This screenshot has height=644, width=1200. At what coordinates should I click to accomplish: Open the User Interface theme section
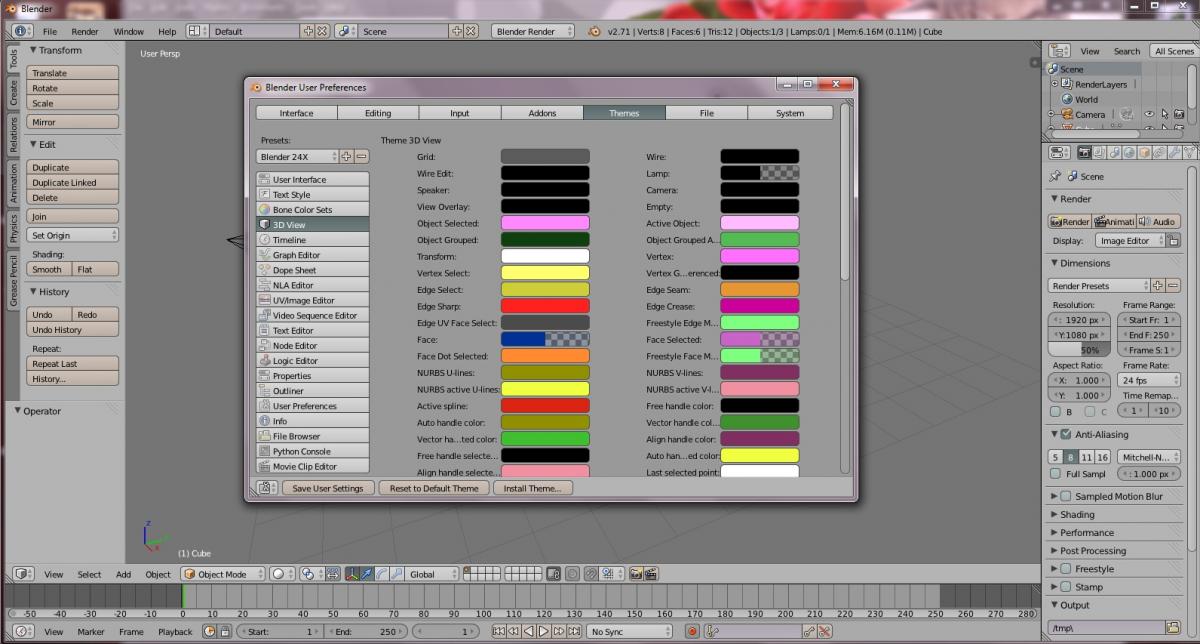coord(313,179)
